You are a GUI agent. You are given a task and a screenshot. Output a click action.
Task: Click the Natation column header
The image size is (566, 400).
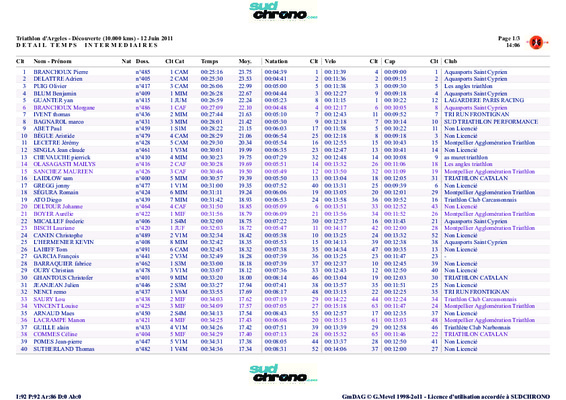tap(276, 61)
